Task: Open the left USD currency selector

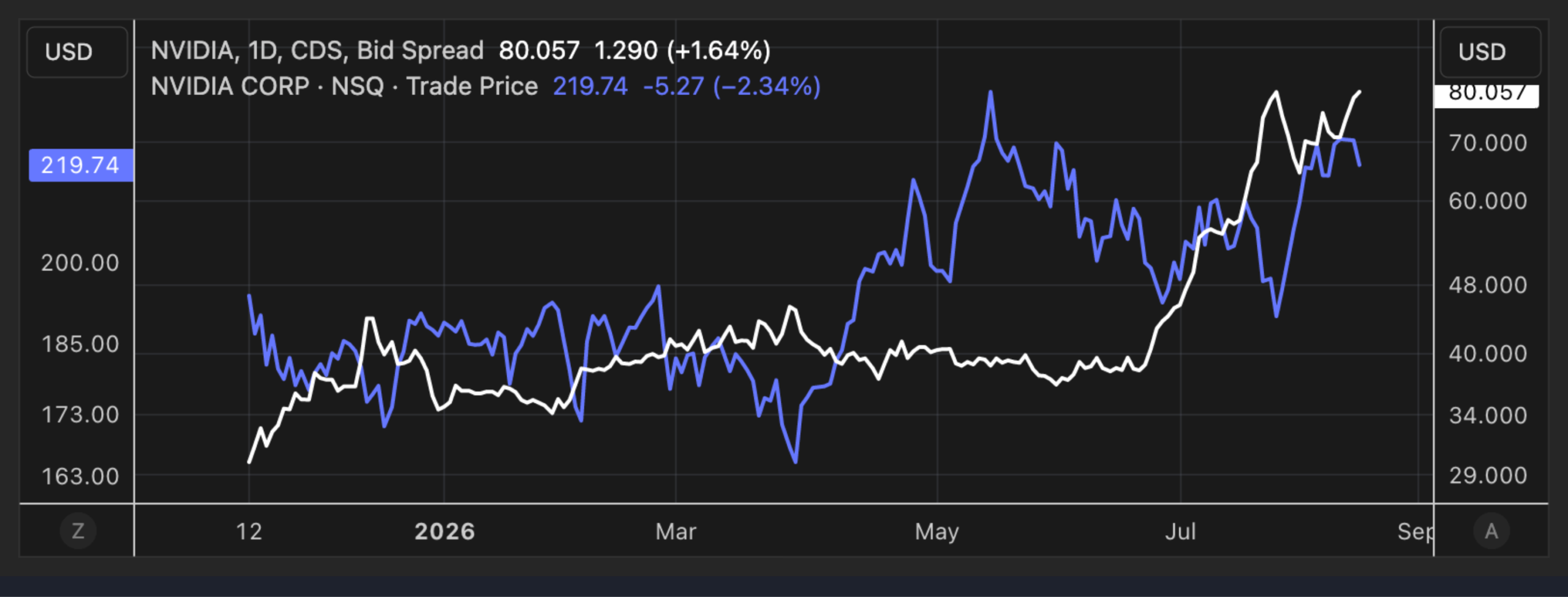Action: (77, 52)
